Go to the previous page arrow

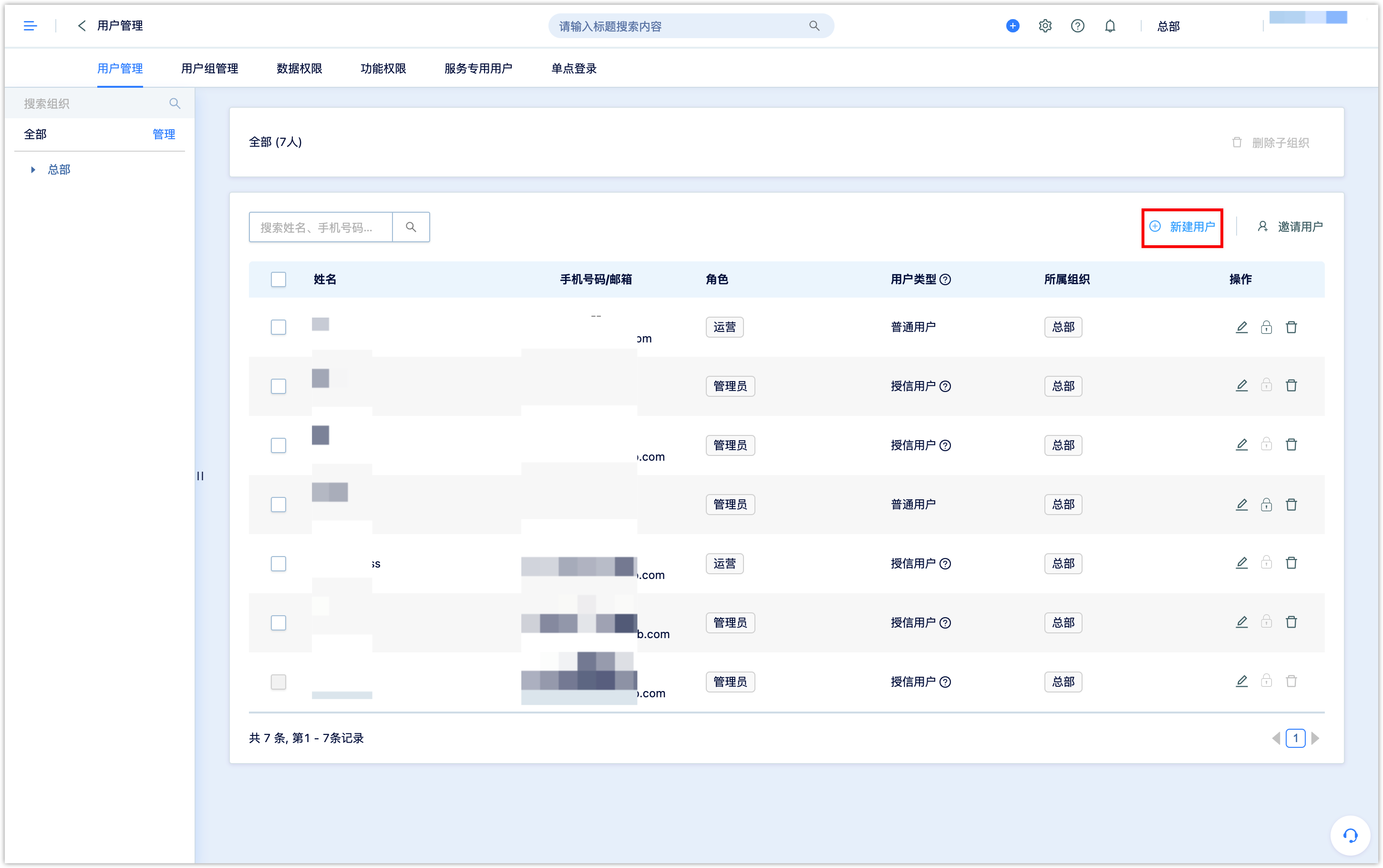coord(1275,738)
